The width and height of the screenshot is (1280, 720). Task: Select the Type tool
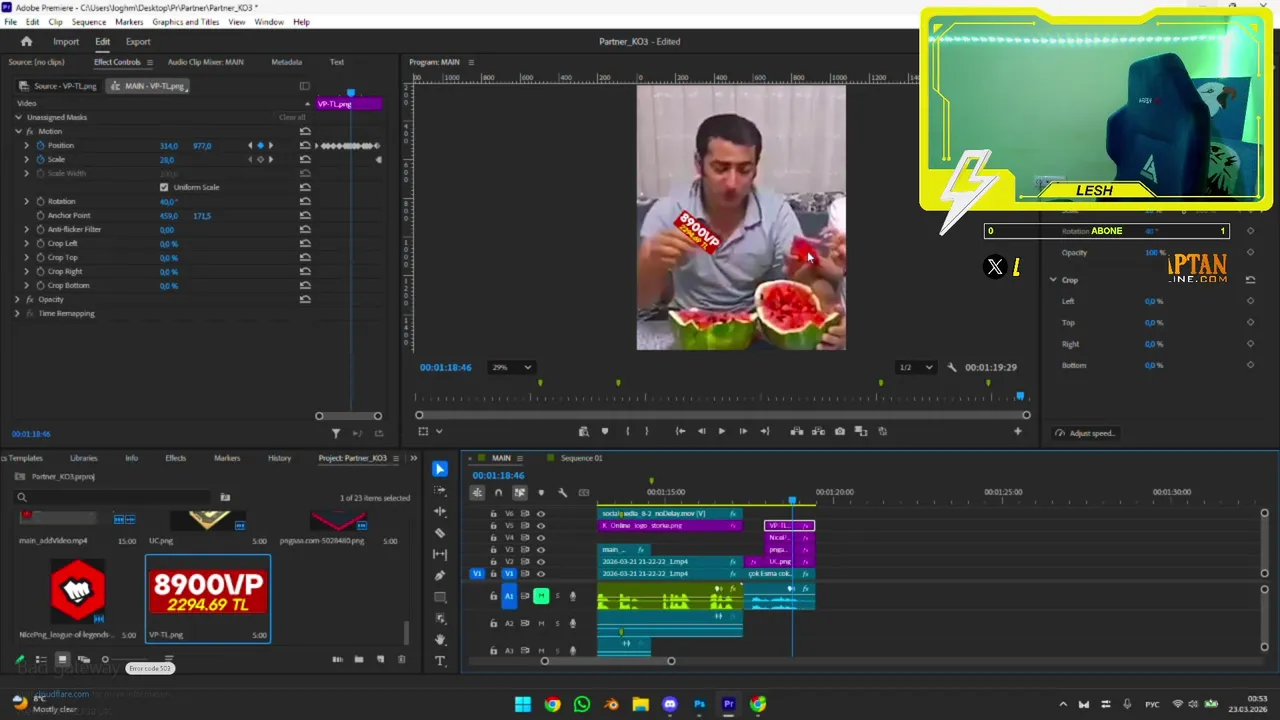(x=440, y=661)
